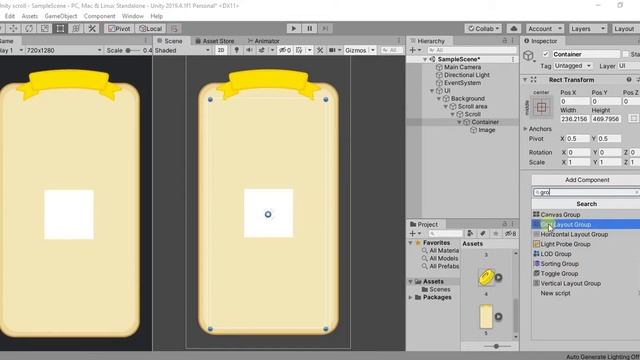Open the GameObject menu

click(x=61, y=16)
